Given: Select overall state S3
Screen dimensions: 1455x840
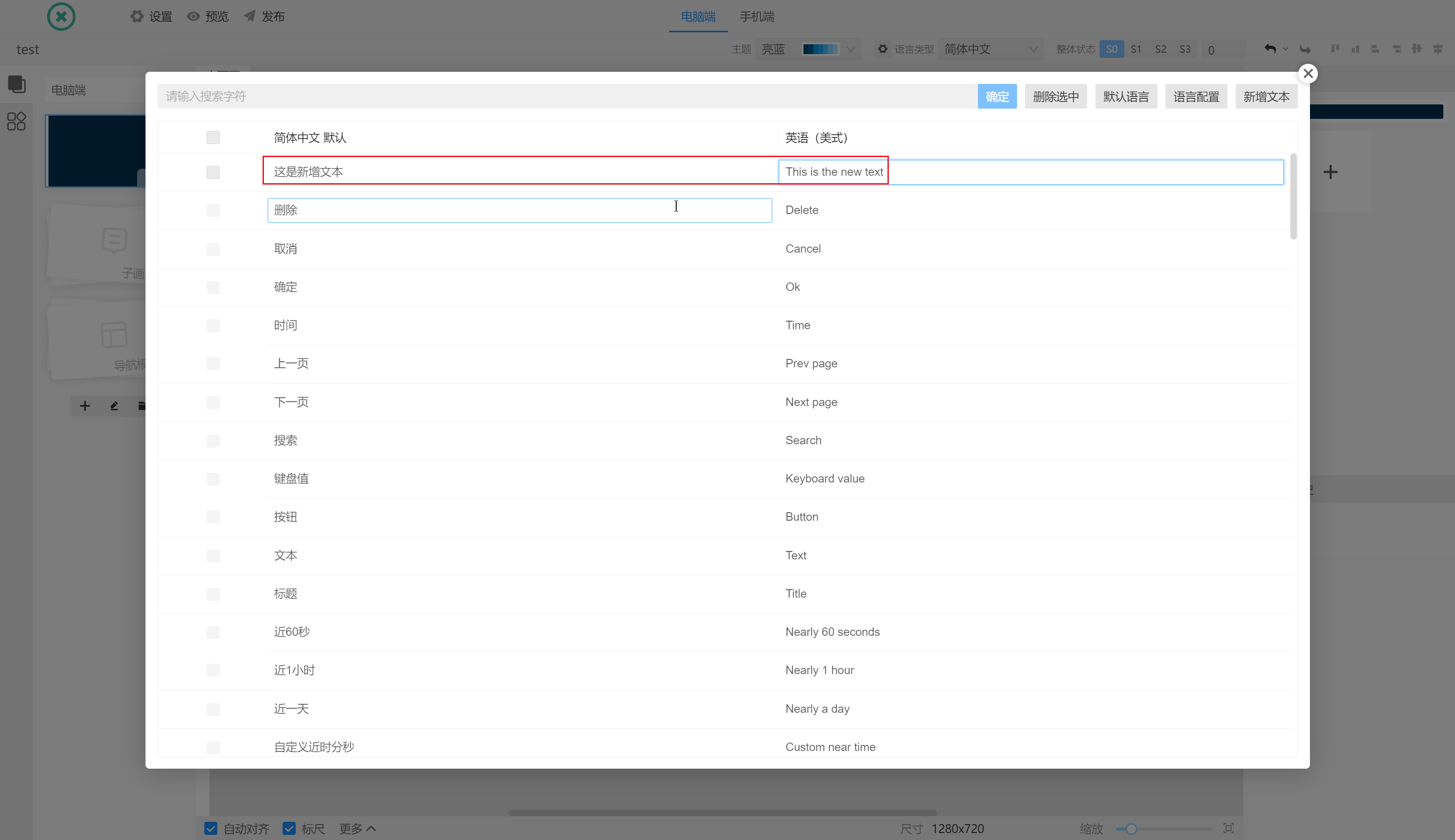Looking at the screenshot, I should [x=1185, y=49].
